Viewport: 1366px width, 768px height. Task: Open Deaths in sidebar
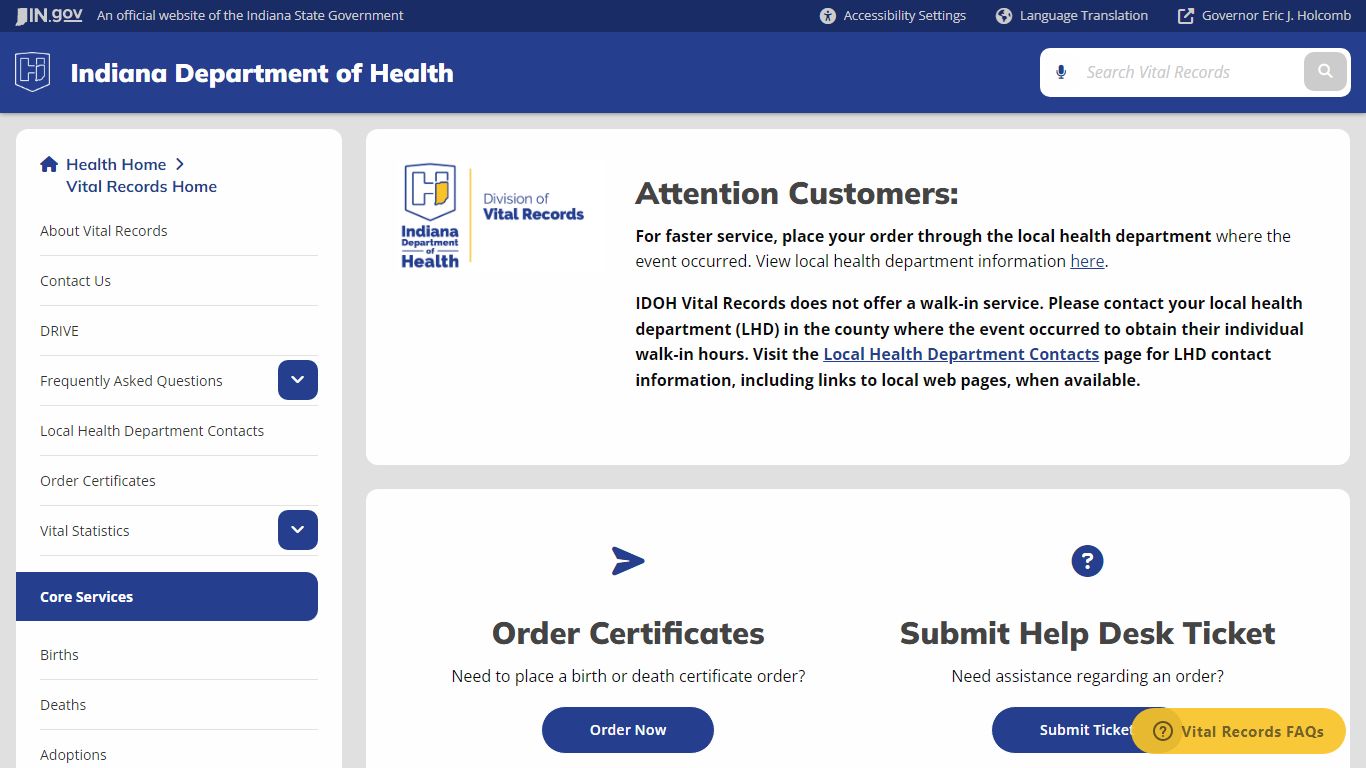click(63, 705)
